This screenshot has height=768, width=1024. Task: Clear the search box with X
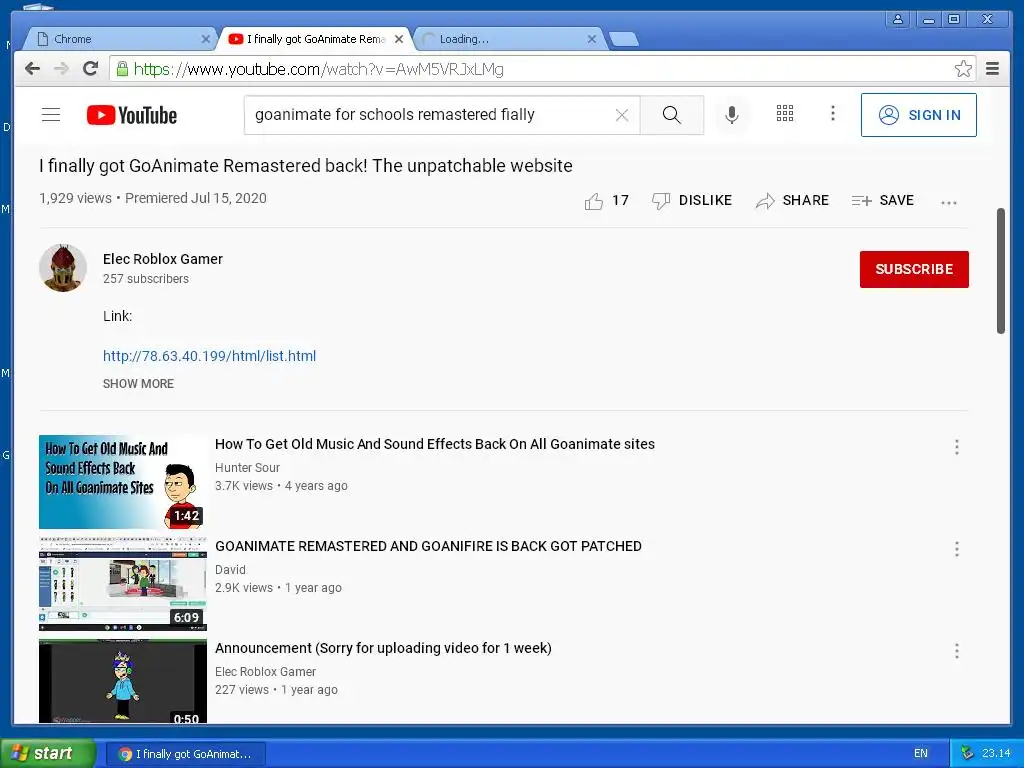622,115
